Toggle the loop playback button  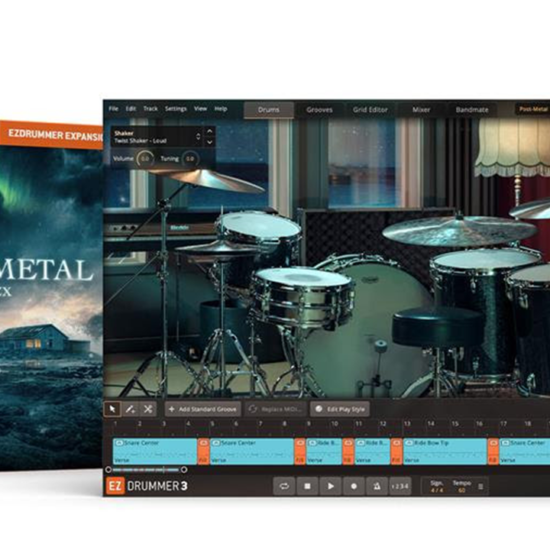pos(284,486)
